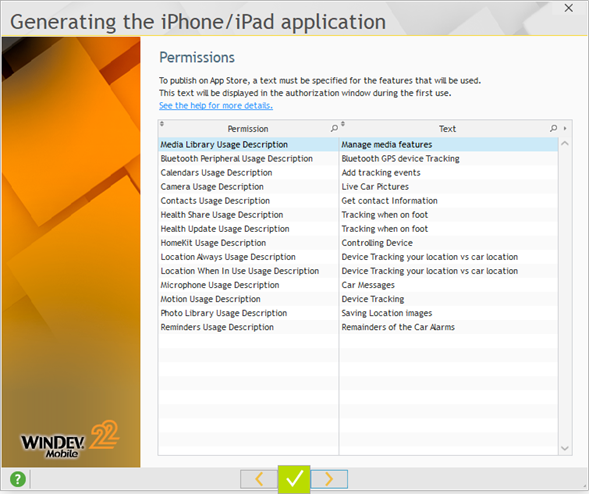Edit the 'Add tracking events' text cell
The width and height of the screenshot is (589, 494).
(x=449, y=173)
